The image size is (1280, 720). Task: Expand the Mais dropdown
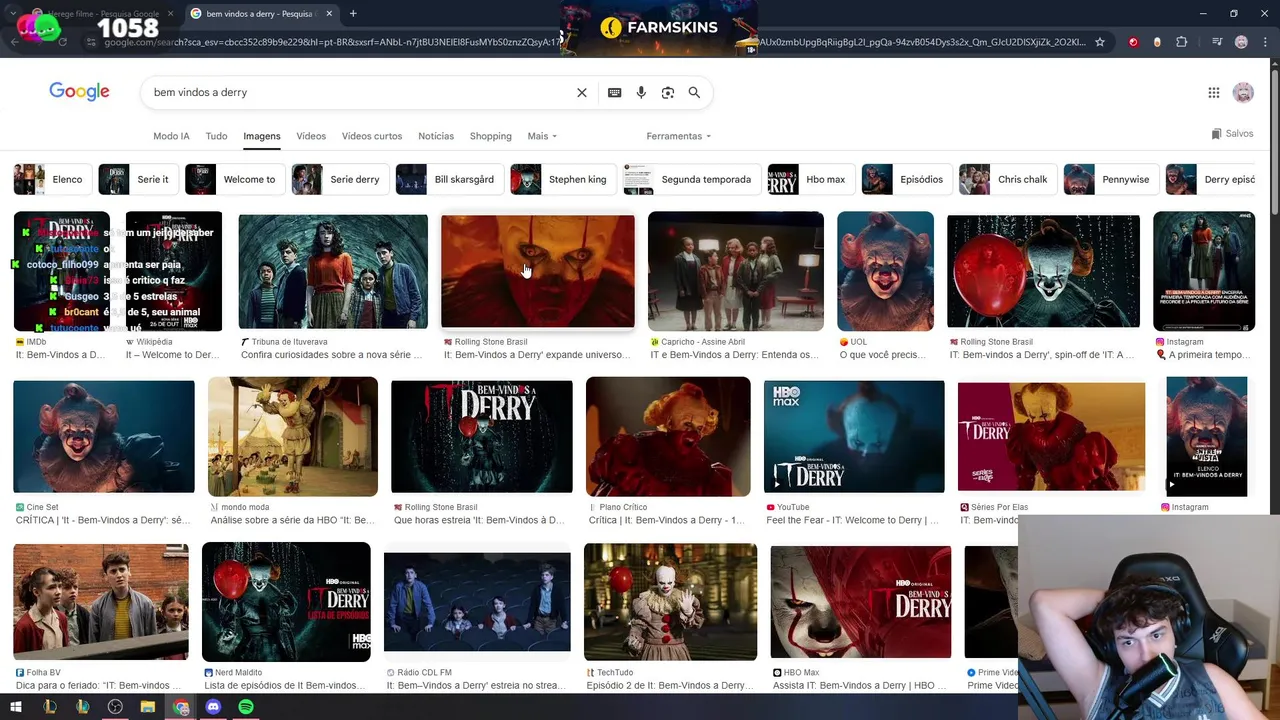(x=542, y=136)
